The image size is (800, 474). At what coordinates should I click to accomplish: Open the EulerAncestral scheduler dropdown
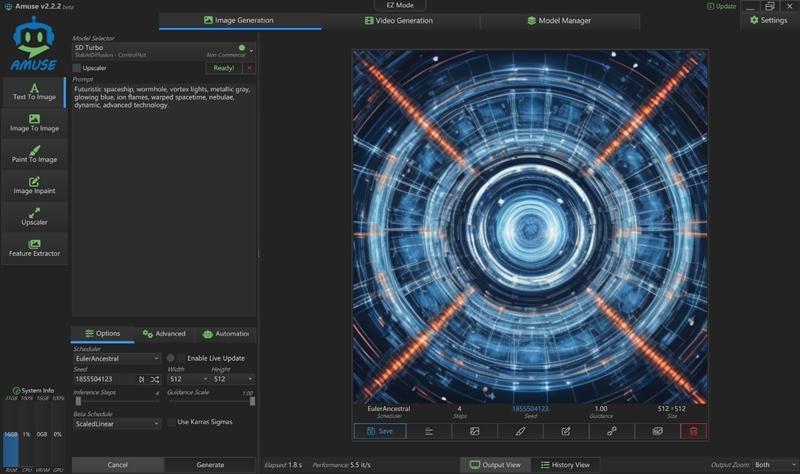(116, 358)
